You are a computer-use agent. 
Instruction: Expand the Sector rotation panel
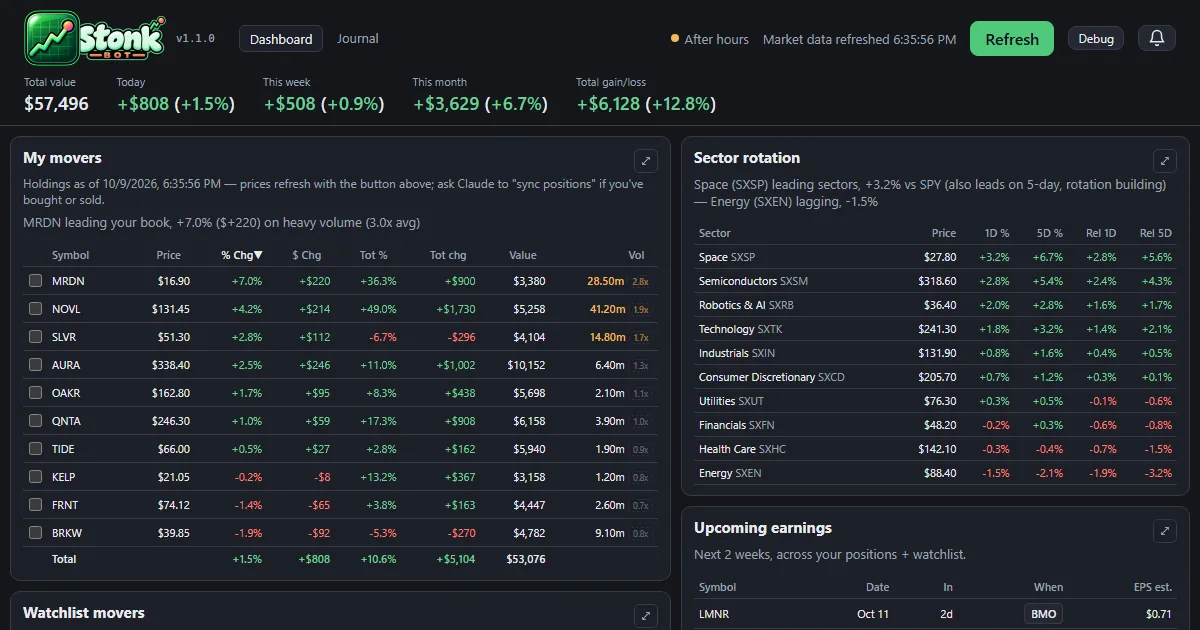click(x=1165, y=161)
